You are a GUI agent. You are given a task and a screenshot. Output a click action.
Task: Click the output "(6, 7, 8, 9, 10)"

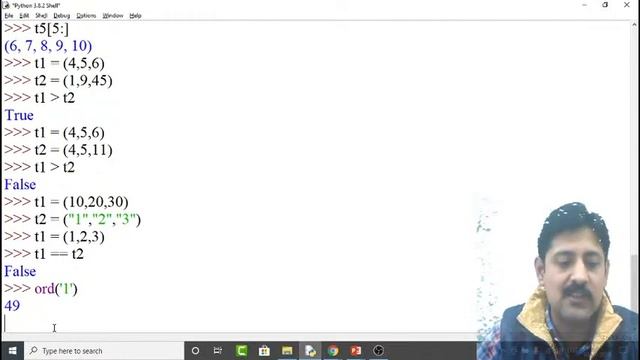48,46
